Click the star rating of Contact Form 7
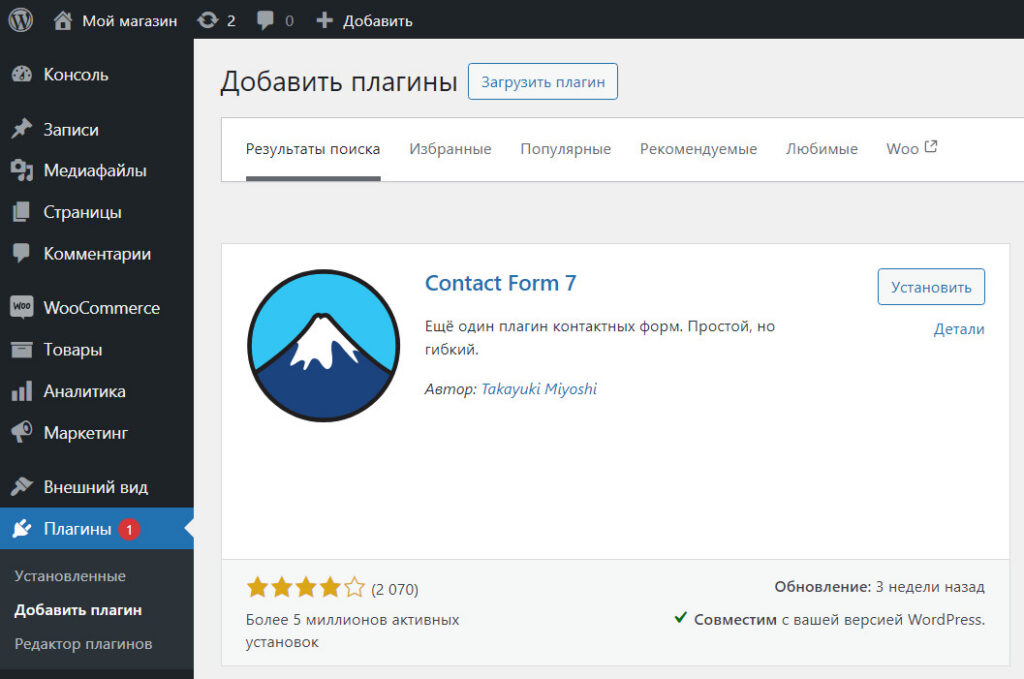The width and height of the screenshot is (1024, 679). (306, 588)
